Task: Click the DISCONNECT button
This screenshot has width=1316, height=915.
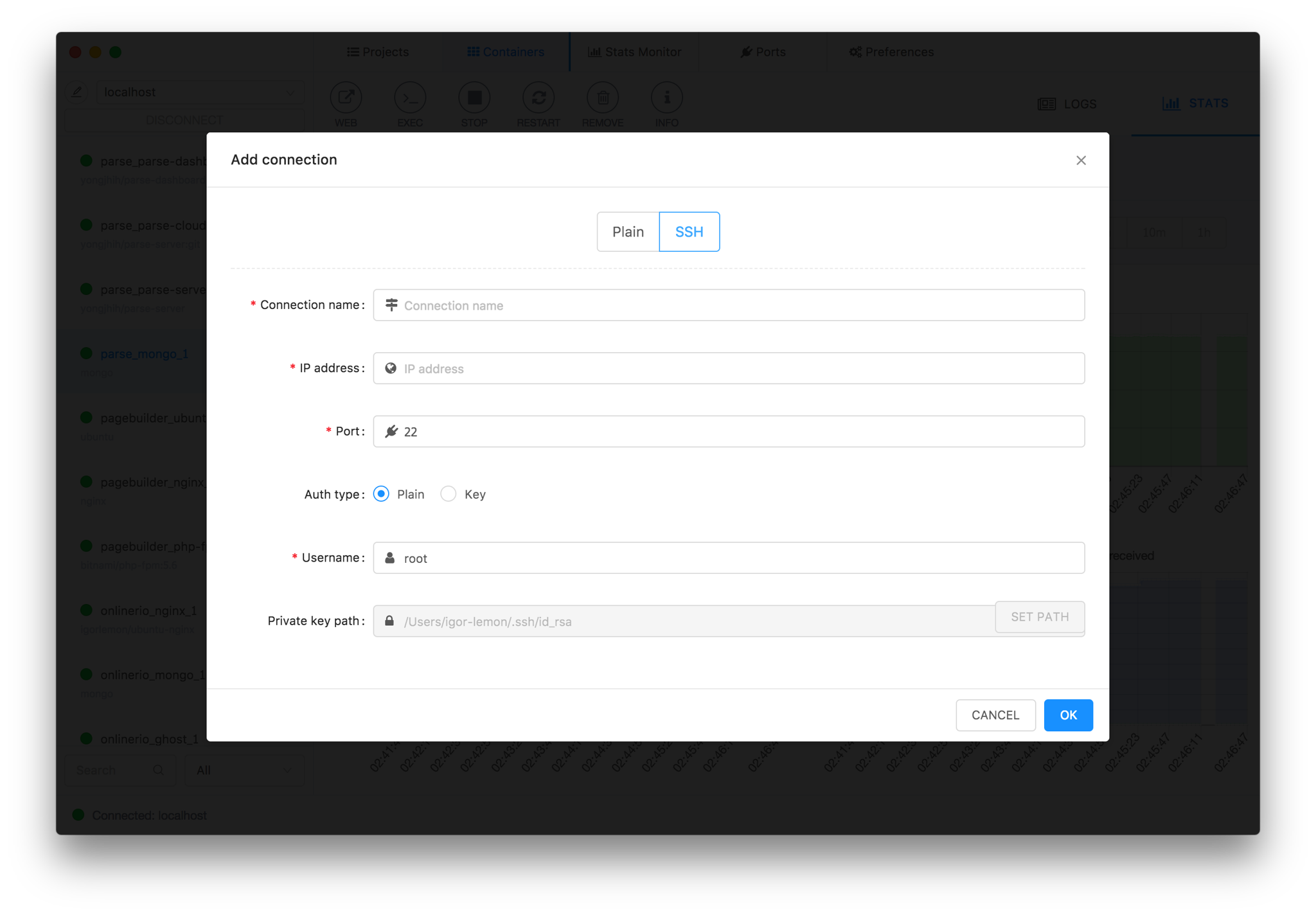Action: point(184,120)
